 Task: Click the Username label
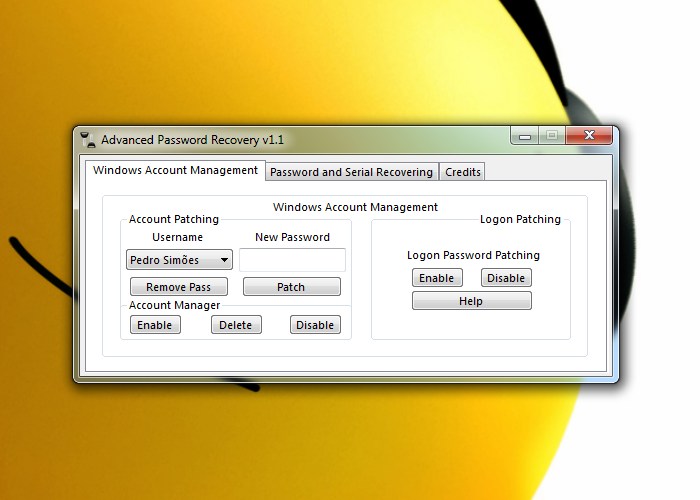click(x=177, y=237)
